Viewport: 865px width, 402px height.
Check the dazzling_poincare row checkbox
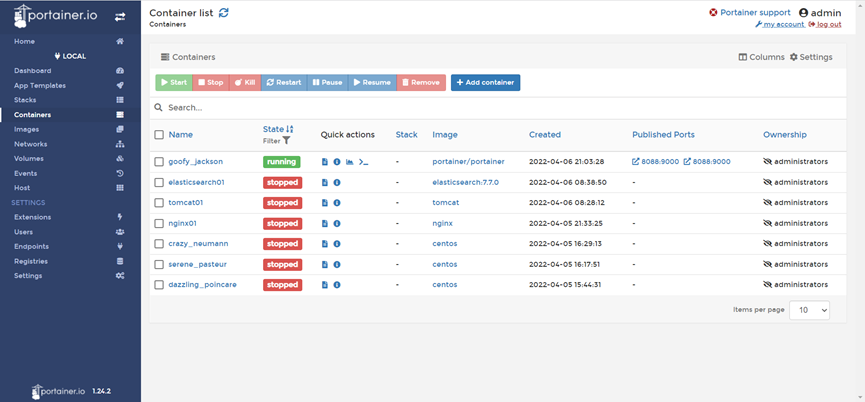click(x=159, y=285)
